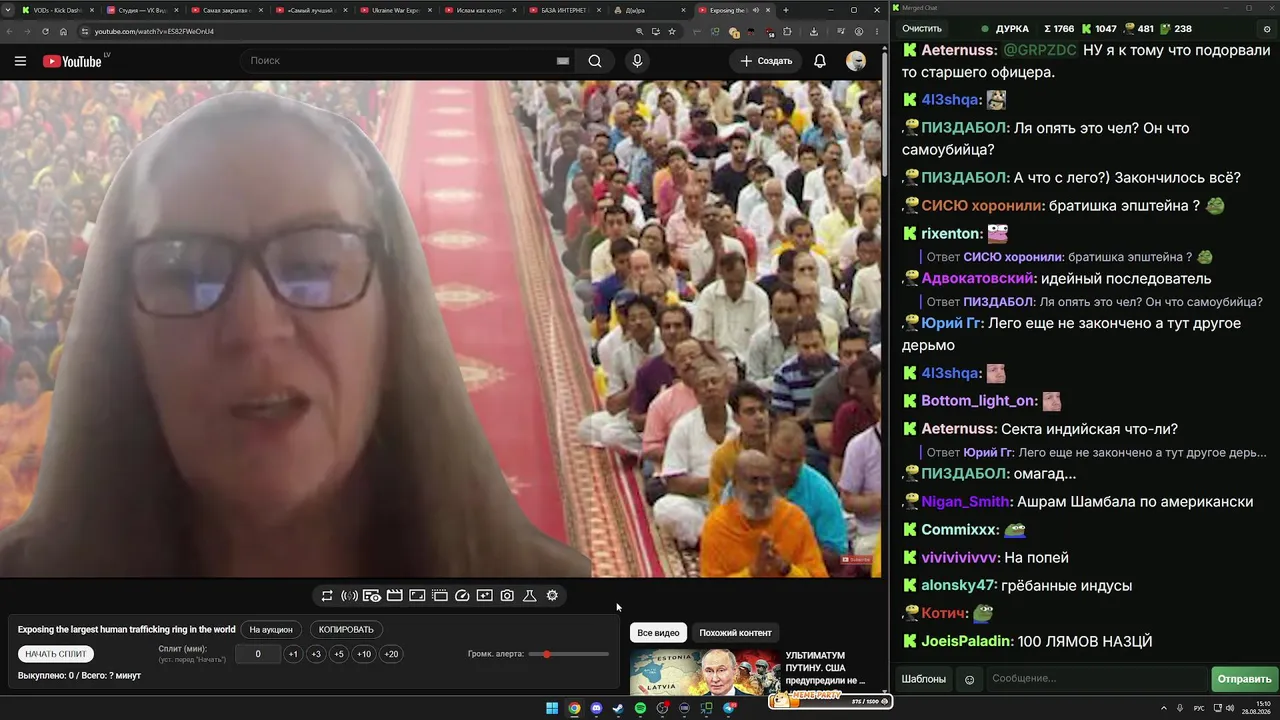Click the flask icon under the video
The image size is (1280, 720).
click(530, 596)
